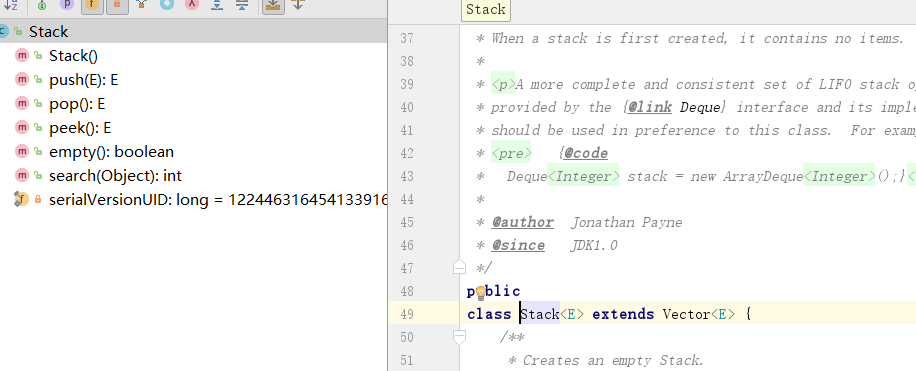Viewport: 916px width, 371px height.
Task: Sort structure members alphabetically
Action: tap(11, 5)
